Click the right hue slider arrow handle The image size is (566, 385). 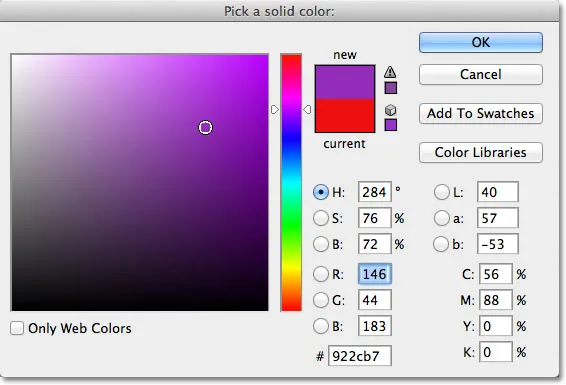pos(307,109)
